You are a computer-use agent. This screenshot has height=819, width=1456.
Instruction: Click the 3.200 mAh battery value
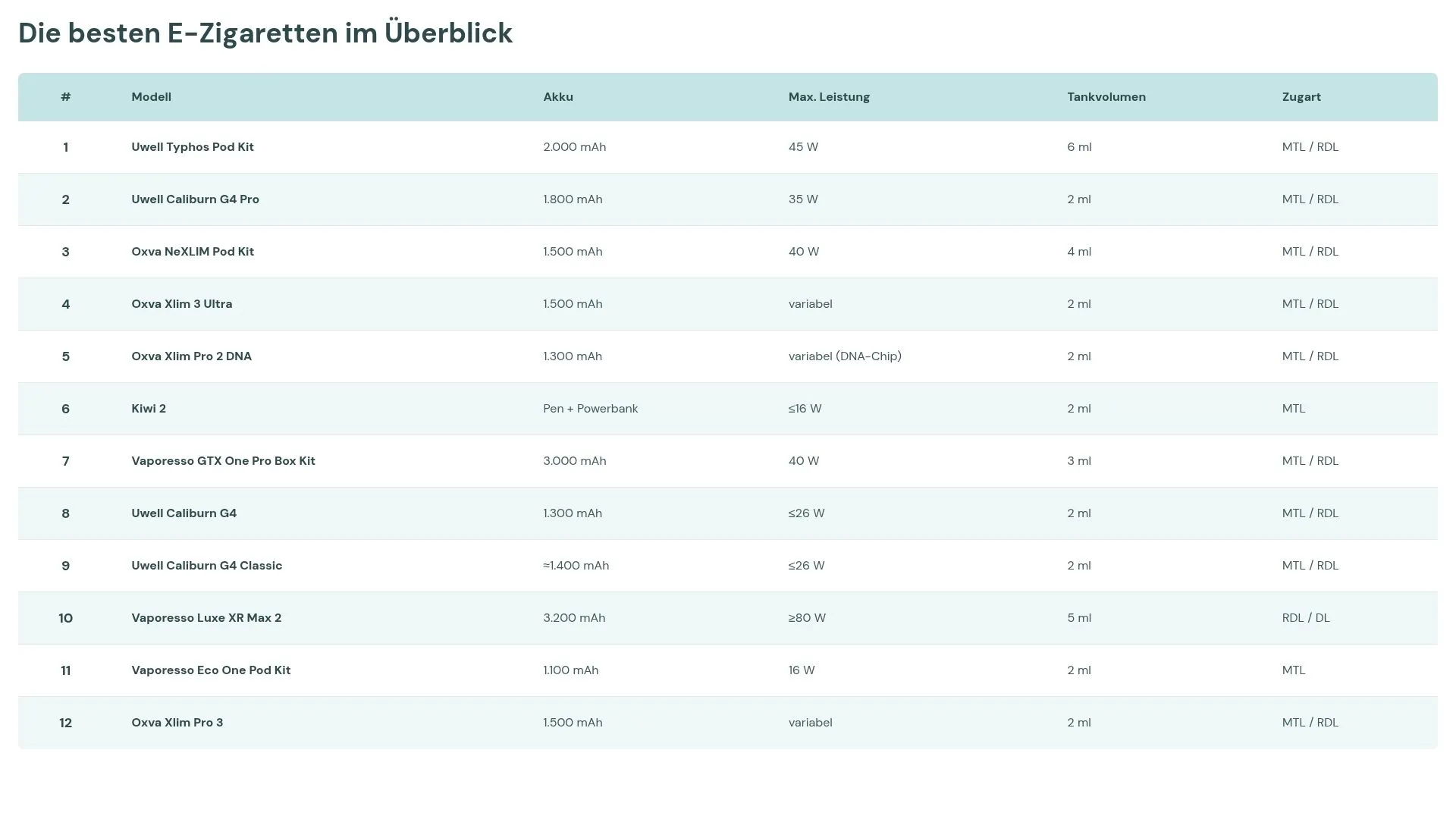574,617
